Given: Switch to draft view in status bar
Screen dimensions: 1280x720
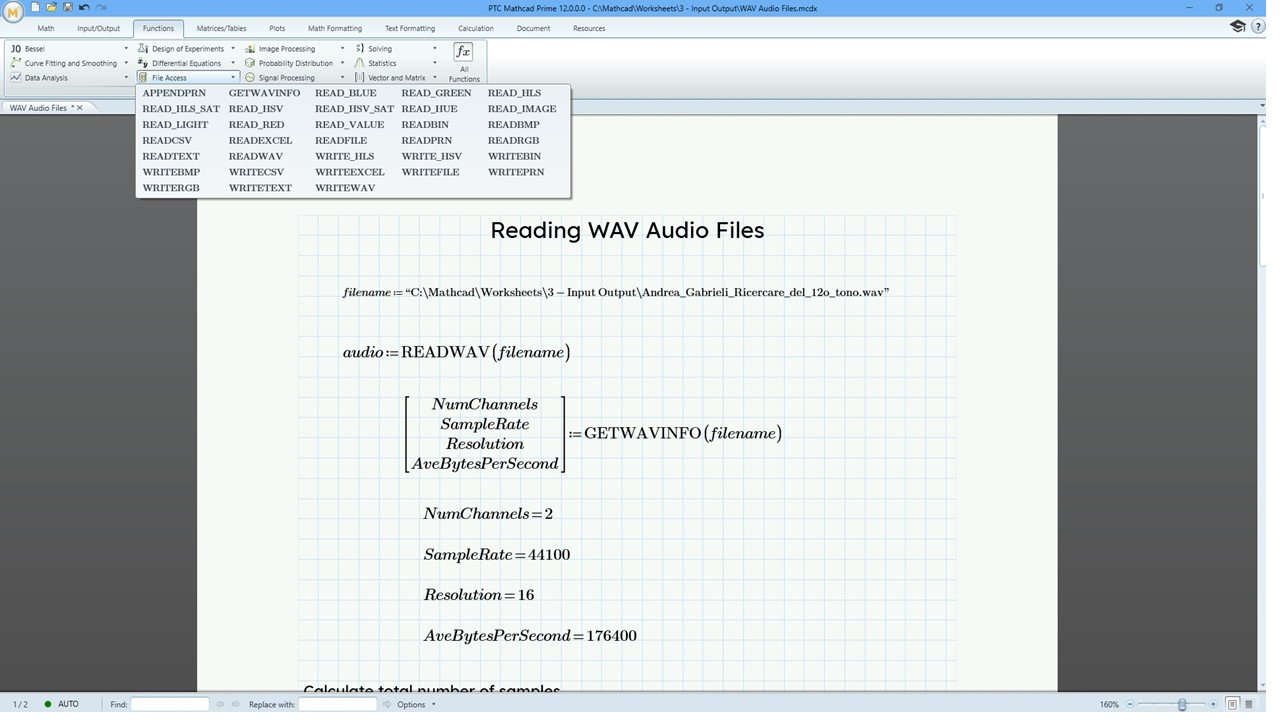Looking at the screenshot, I should (1249, 704).
